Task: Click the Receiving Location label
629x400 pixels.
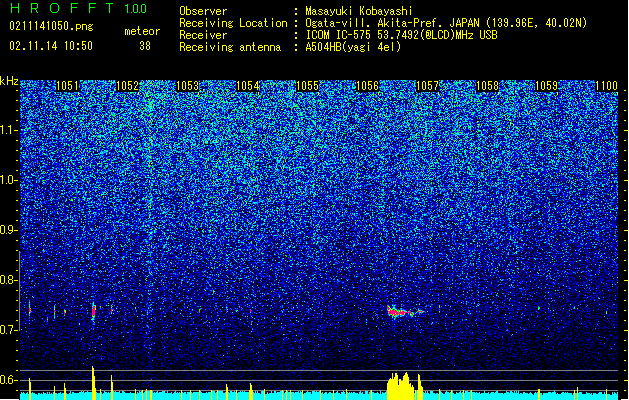Action: point(233,23)
